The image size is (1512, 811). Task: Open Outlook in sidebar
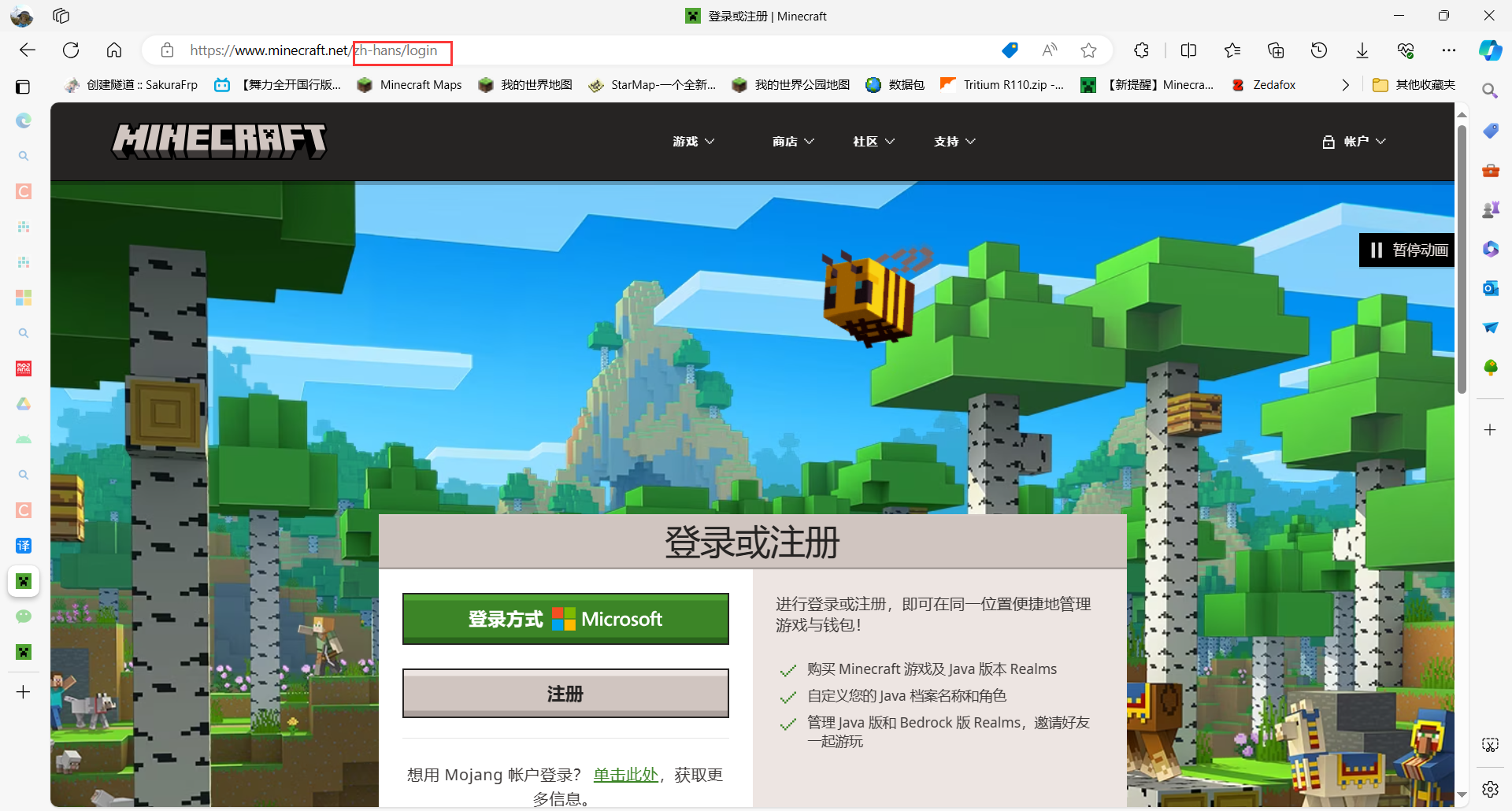(1490, 288)
